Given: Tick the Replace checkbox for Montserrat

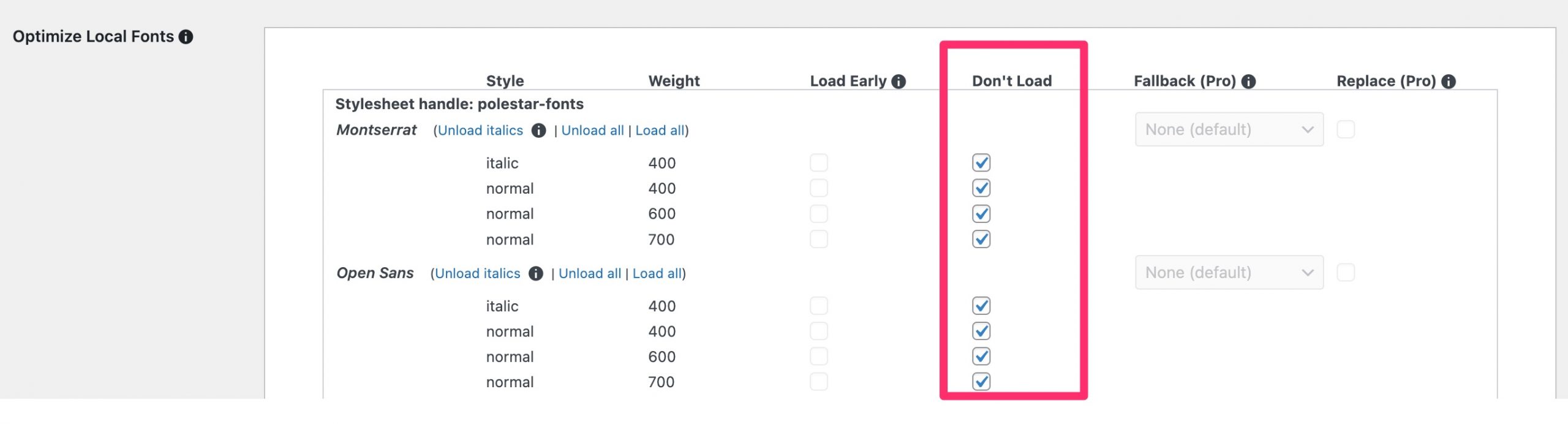Looking at the screenshot, I should (x=1346, y=129).
